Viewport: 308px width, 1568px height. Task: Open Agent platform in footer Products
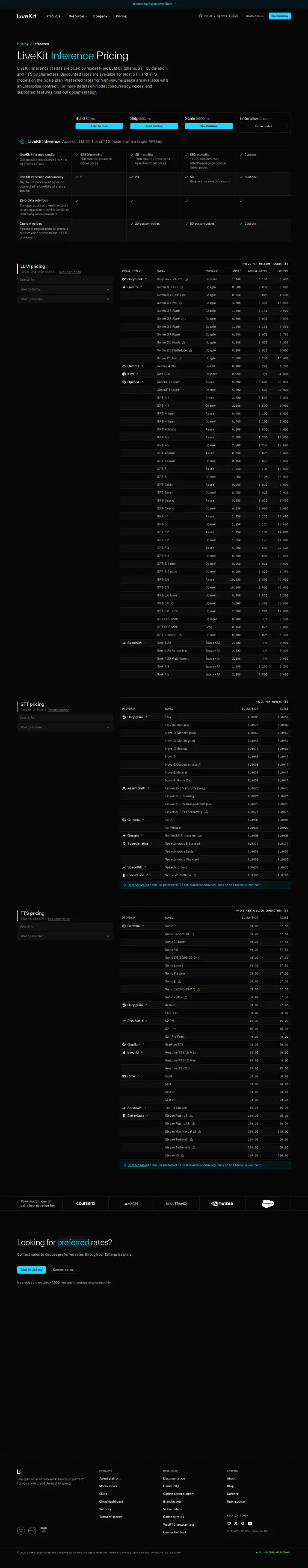tap(110, 1479)
